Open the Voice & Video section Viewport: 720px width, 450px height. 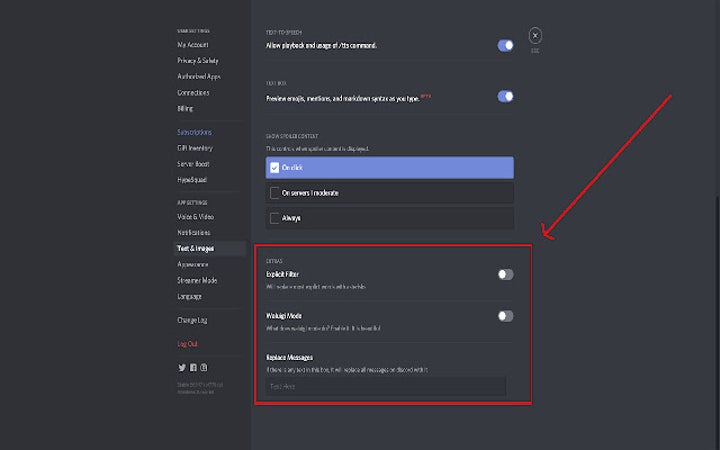point(196,217)
